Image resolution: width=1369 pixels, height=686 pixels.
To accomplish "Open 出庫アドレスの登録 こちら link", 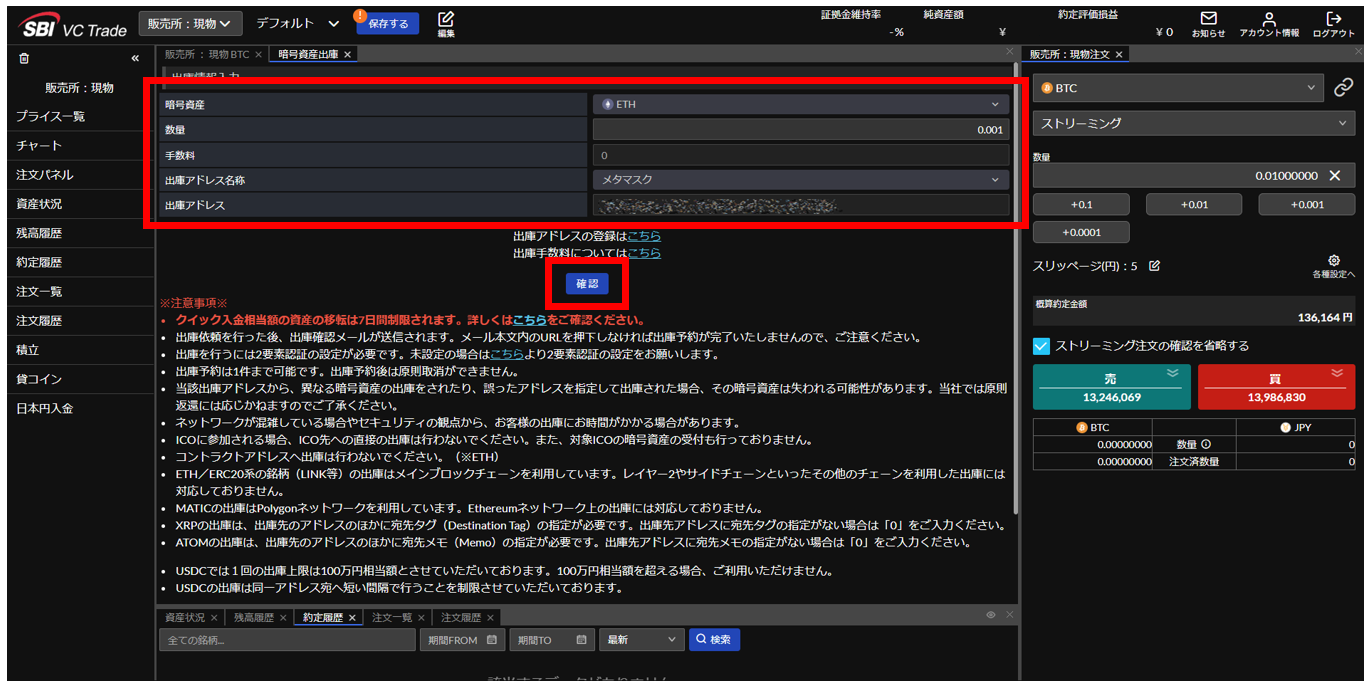I will [644, 236].
